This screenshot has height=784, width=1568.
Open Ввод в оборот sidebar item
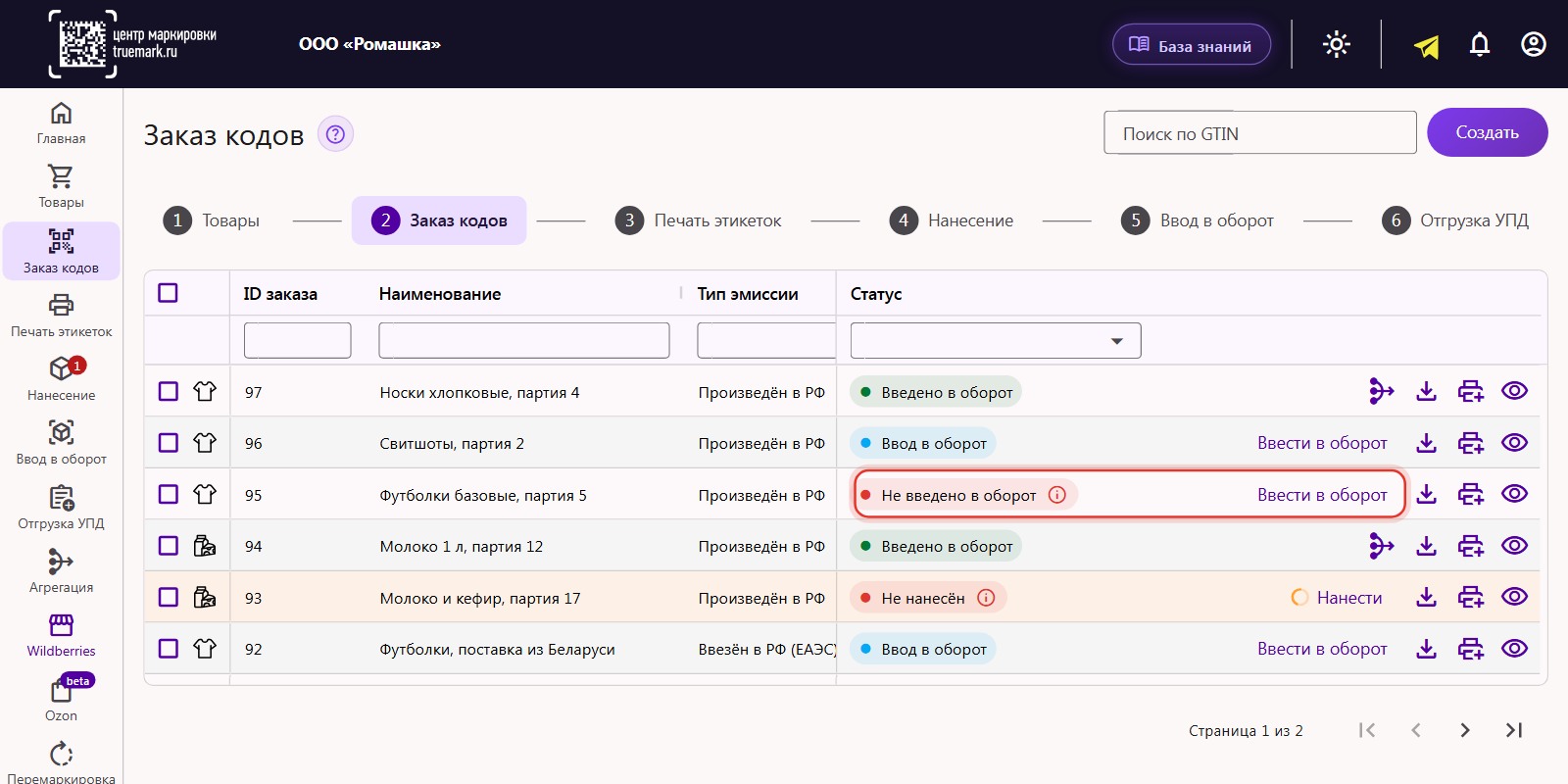[61, 444]
